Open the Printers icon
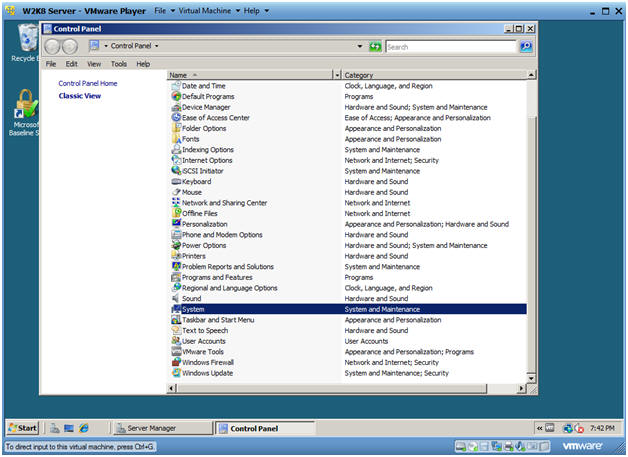 coord(176,256)
